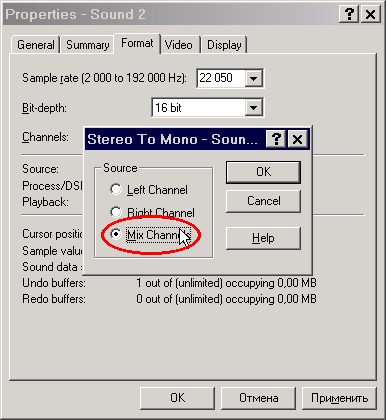The width and height of the screenshot is (386, 420).
Task: Switch to the Video tab
Action: 179,45
